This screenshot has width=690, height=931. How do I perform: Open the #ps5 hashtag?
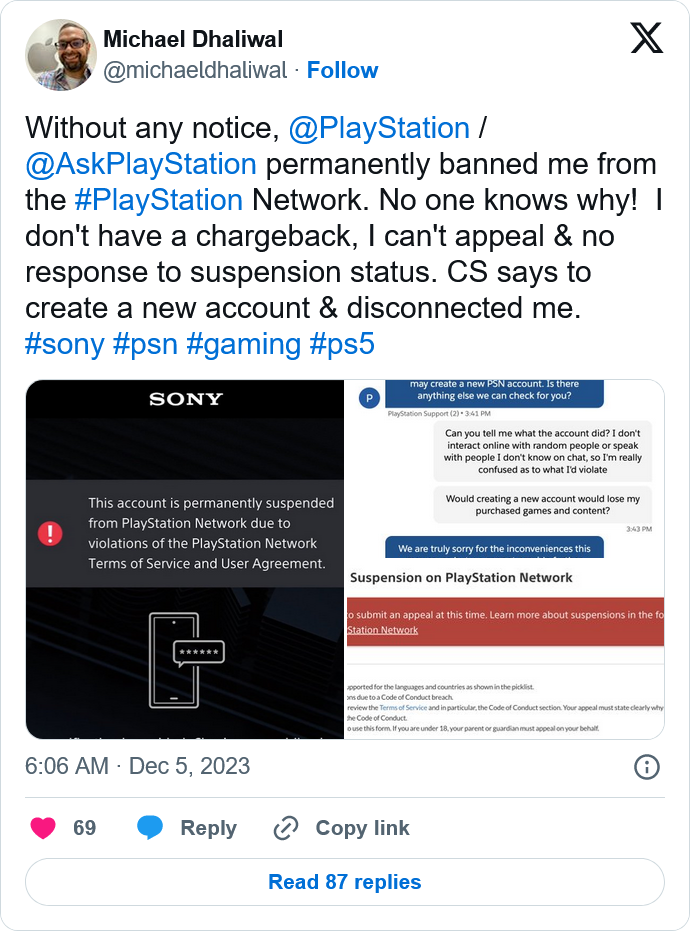(342, 344)
